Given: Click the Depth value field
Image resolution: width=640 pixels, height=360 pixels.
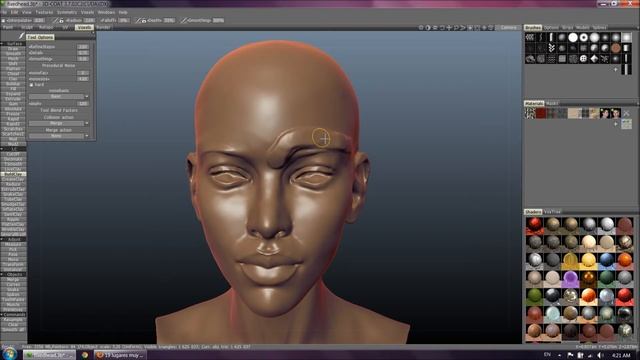Looking at the screenshot, I should (x=169, y=20).
